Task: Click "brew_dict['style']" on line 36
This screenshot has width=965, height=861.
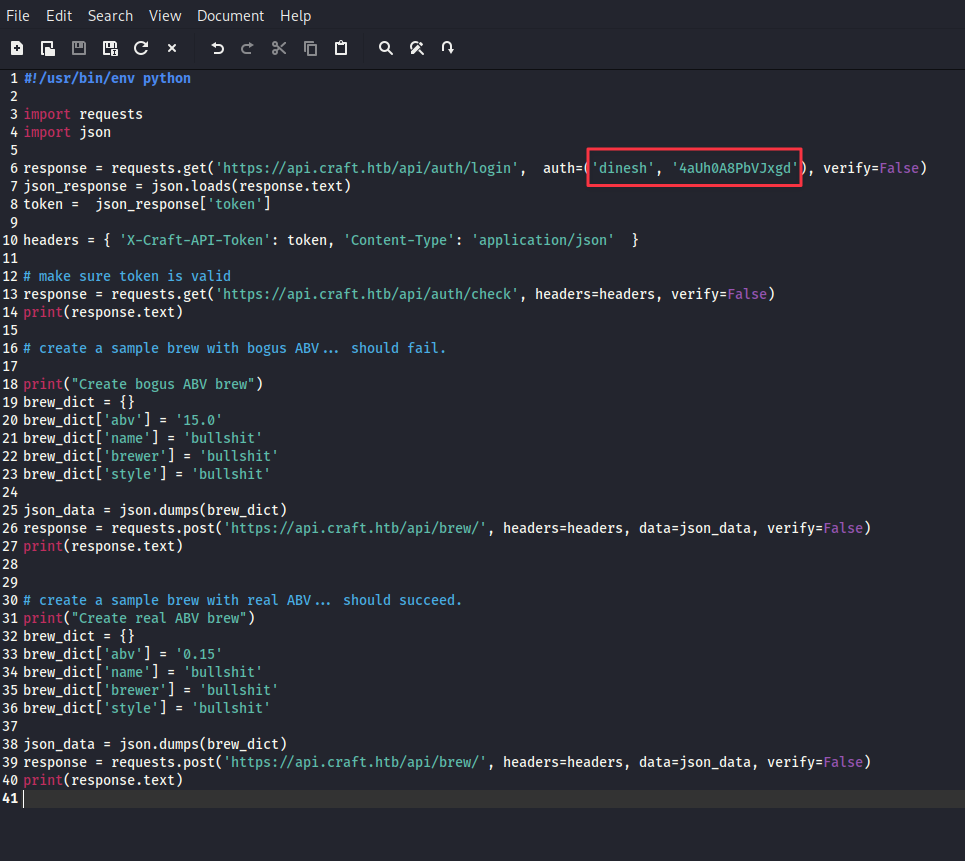Action: [x=95, y=708]
